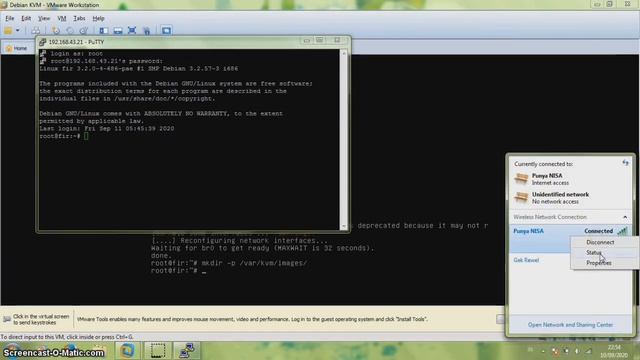Open the Help menu in VMware Workstation
Screen dimensions: 640x360
(98, 18)
